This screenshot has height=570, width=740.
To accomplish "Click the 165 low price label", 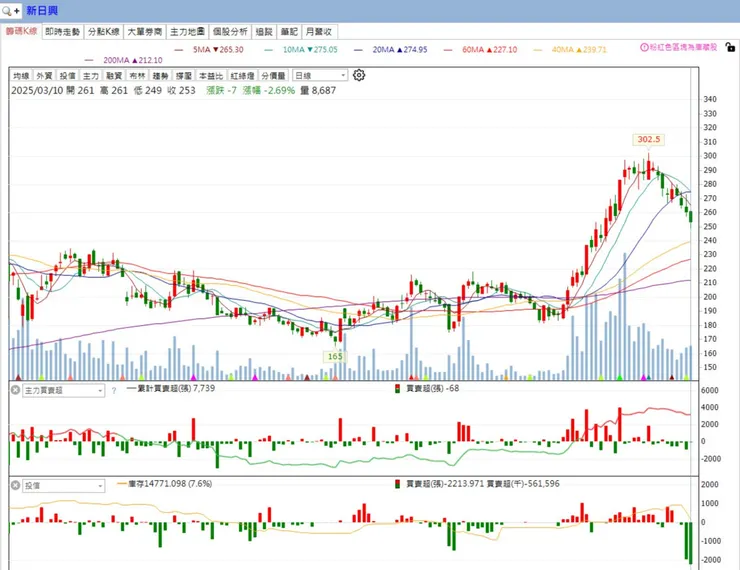I will [x=335, y=356].
